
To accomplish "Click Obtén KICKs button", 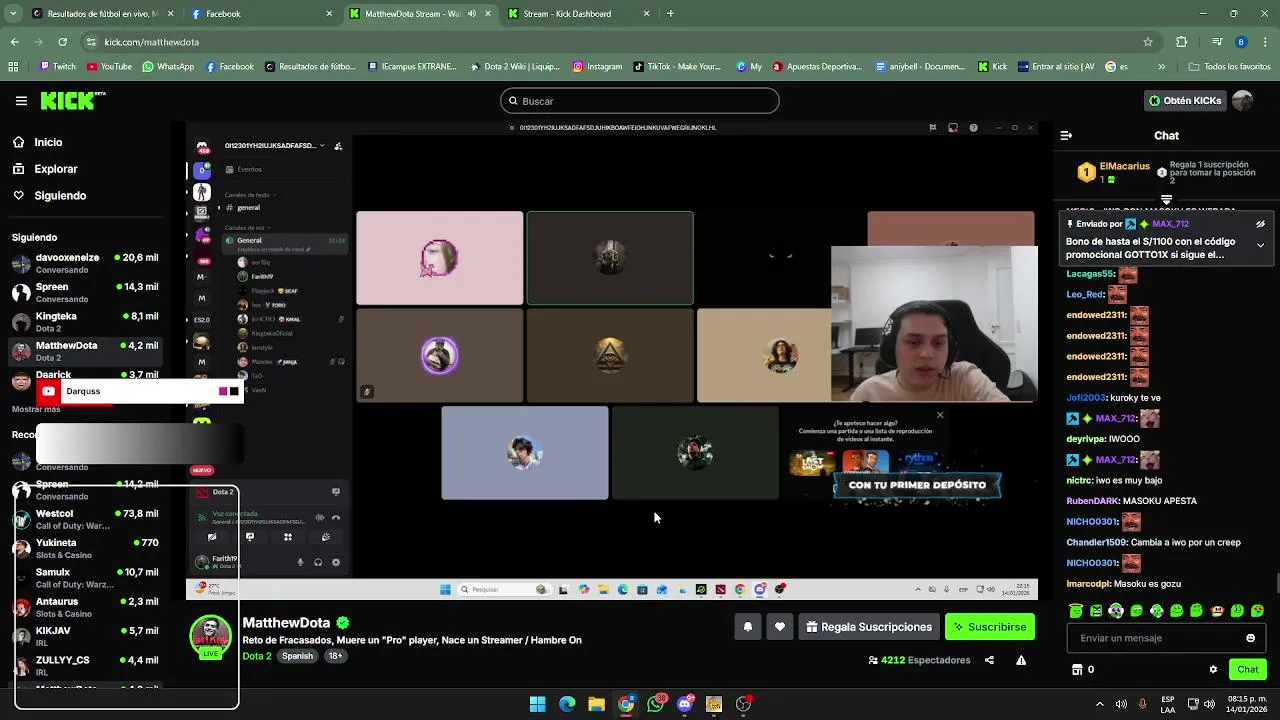I will (x=1184, y=101).
